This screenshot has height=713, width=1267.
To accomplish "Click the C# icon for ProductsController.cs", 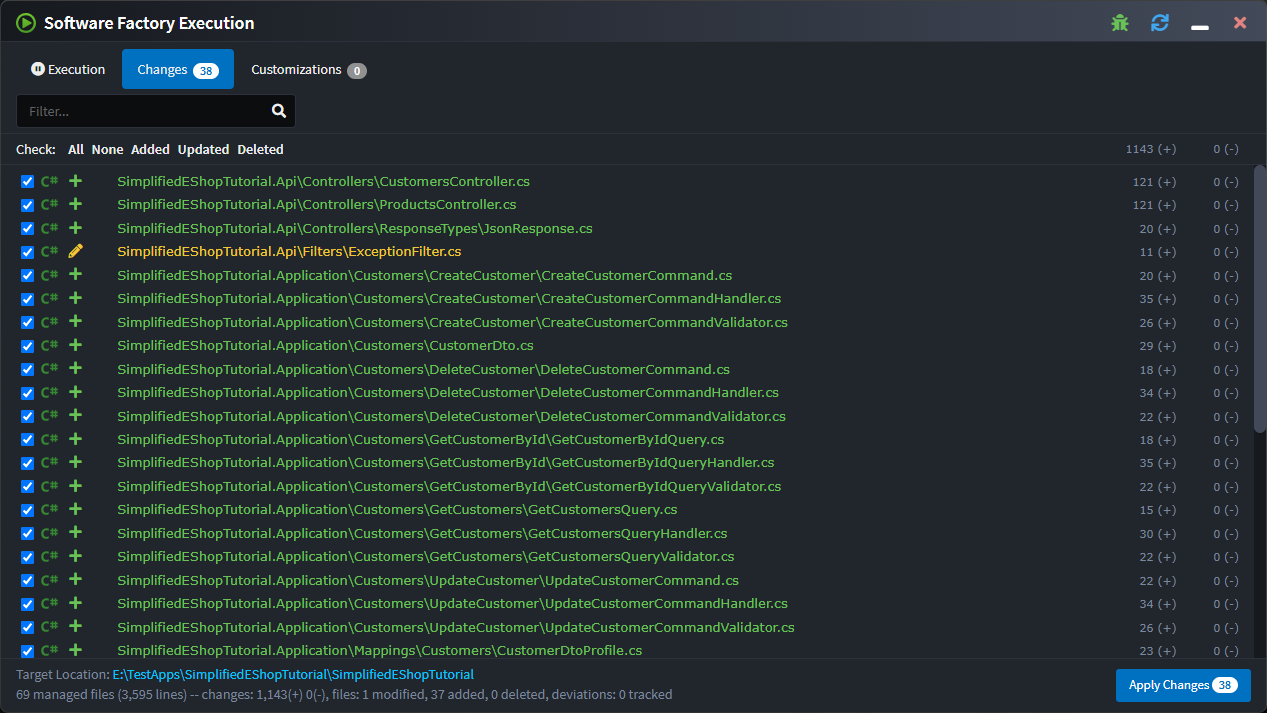I will (49, 204).
